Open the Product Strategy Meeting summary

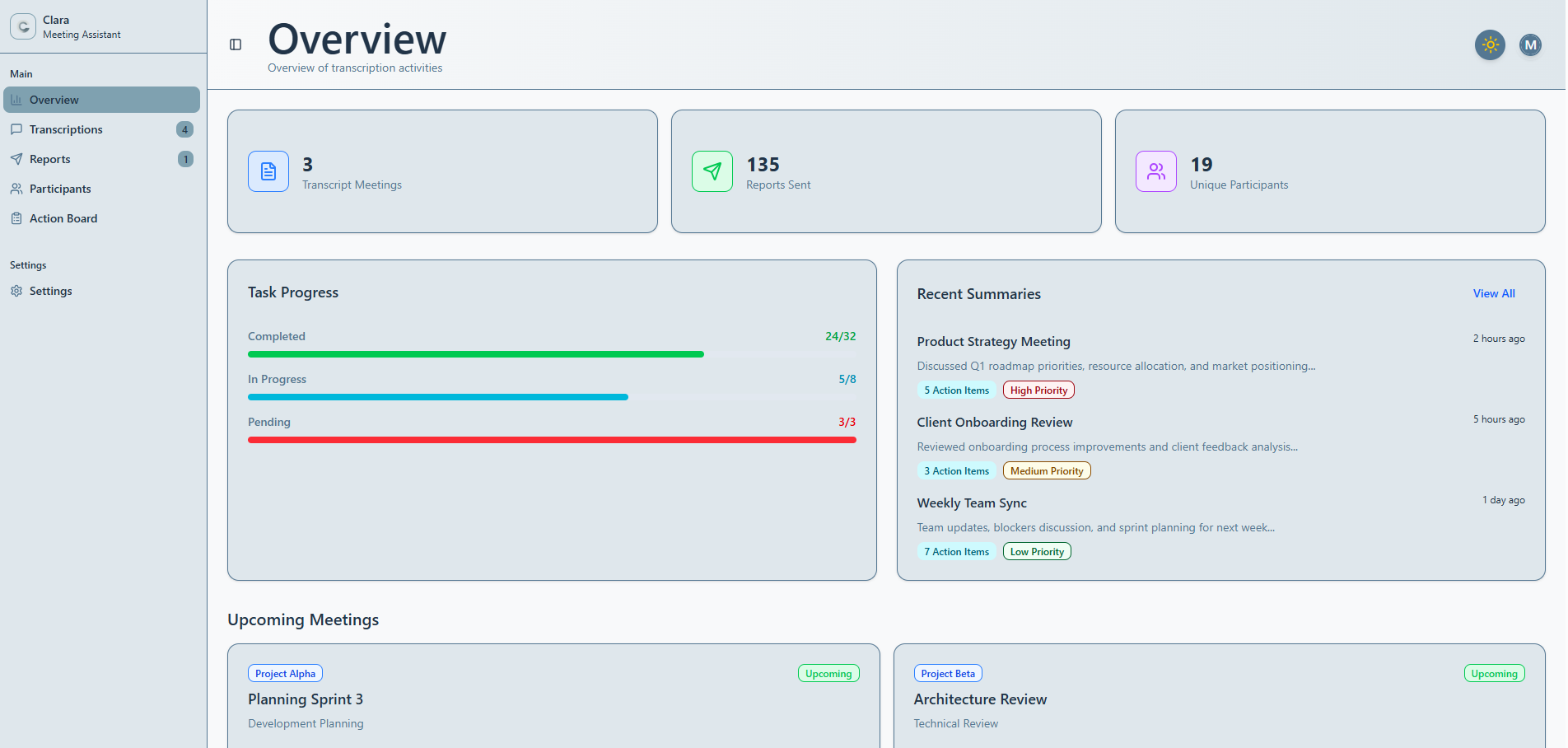tap(993, 341)
